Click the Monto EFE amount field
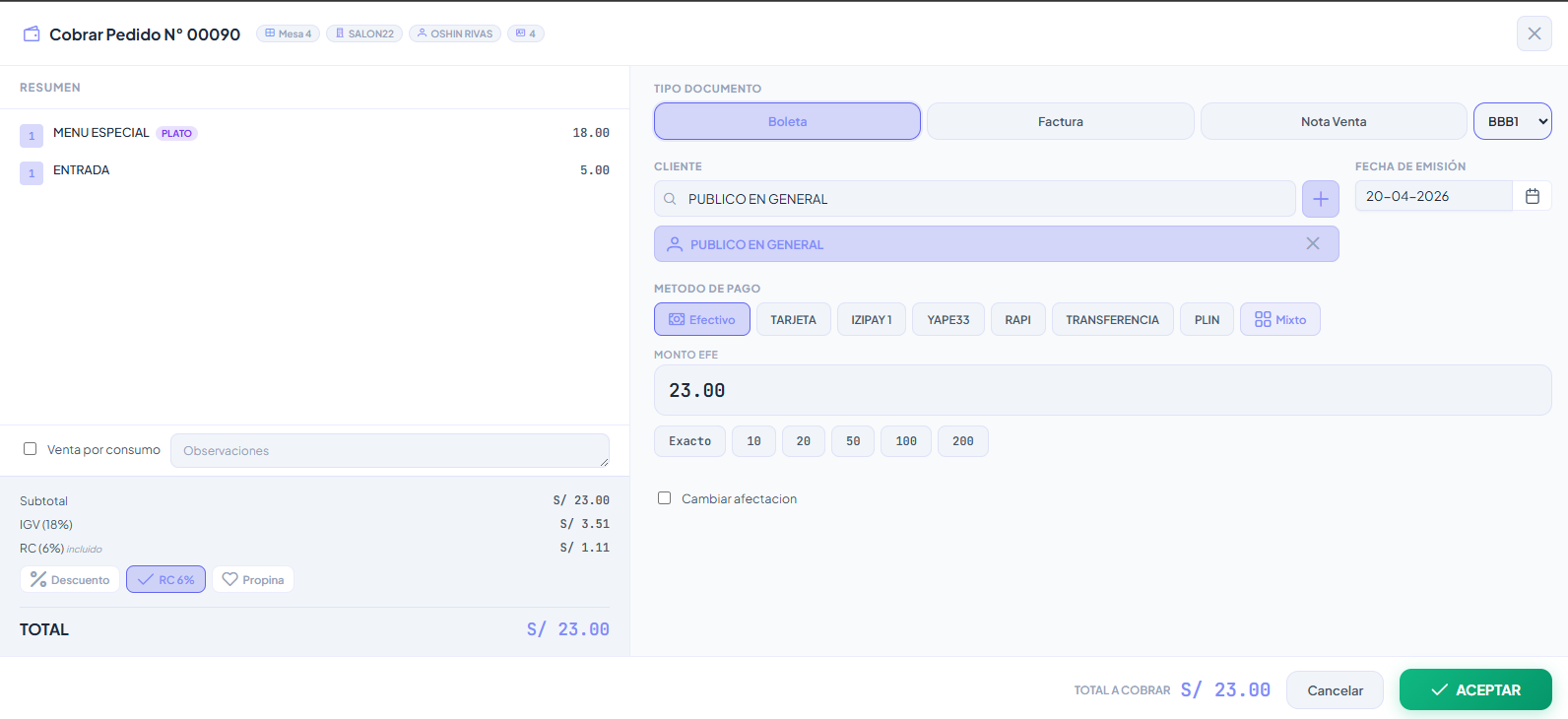Viewport: 1568px width, 719px height. pyautogui.click(x=1103, y=390)
